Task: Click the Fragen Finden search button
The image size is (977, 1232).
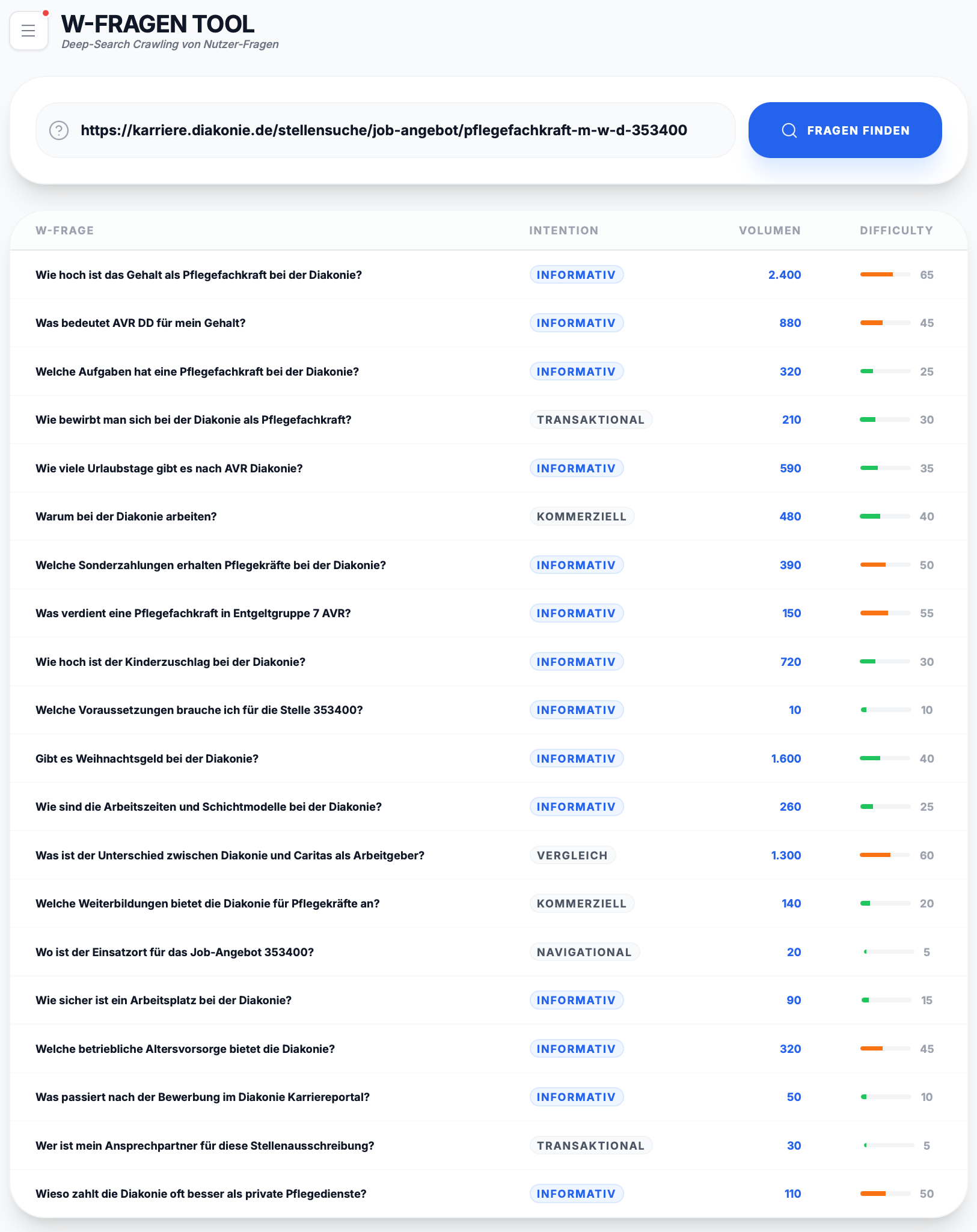Action: click(845, 130)
